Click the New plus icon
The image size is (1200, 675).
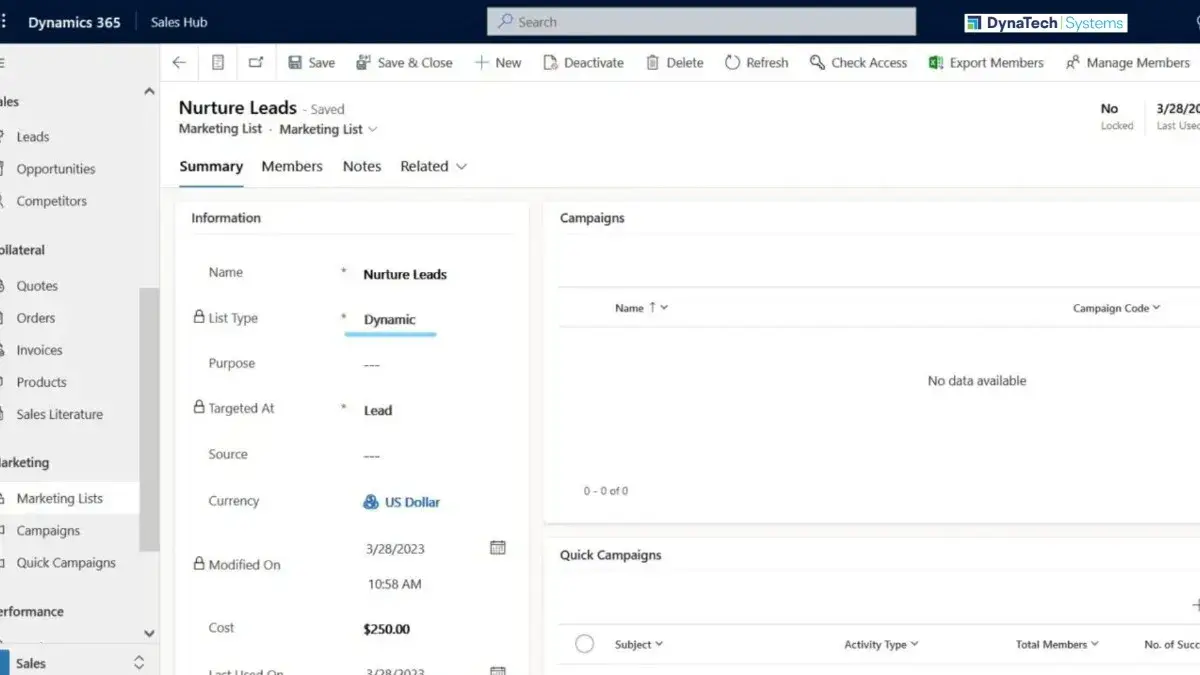coord(481,62)
